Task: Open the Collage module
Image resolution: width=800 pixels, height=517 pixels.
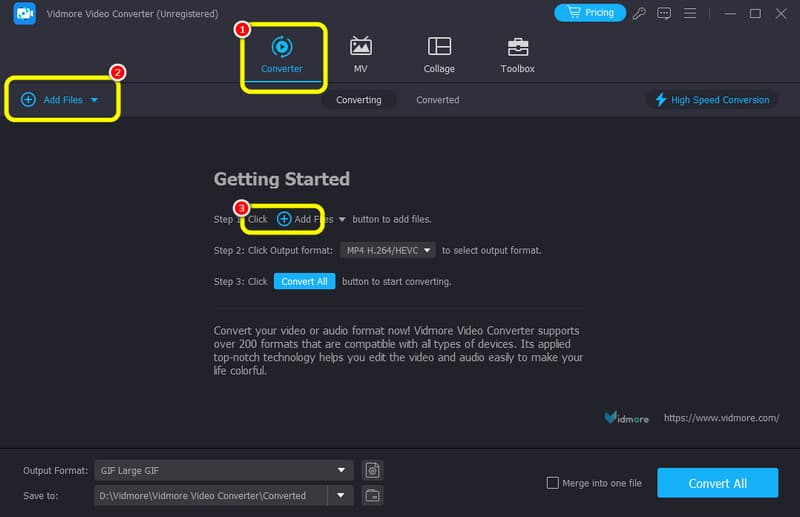Action: 438,54
